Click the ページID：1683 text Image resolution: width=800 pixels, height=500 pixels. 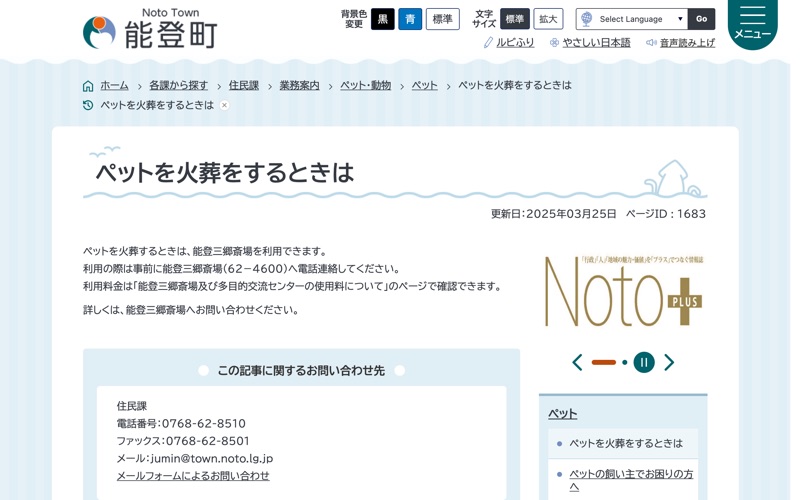coord(666,214)
